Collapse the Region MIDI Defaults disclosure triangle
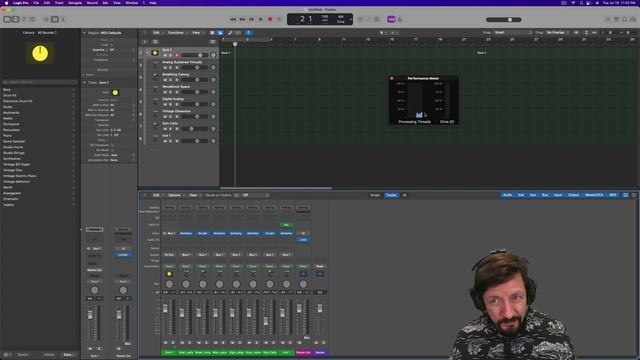Screen dimensions: 640x360 [x=84, y=33]
